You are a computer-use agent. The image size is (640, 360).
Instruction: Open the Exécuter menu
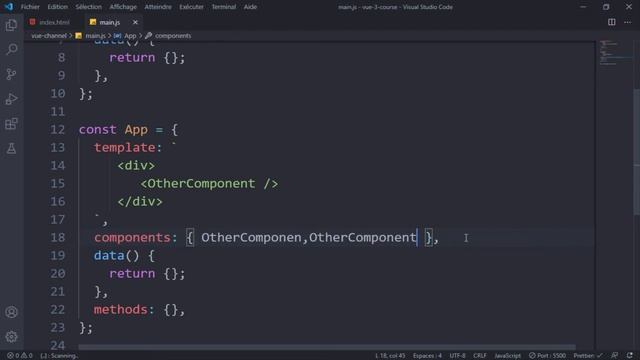[x=191, y=7]
